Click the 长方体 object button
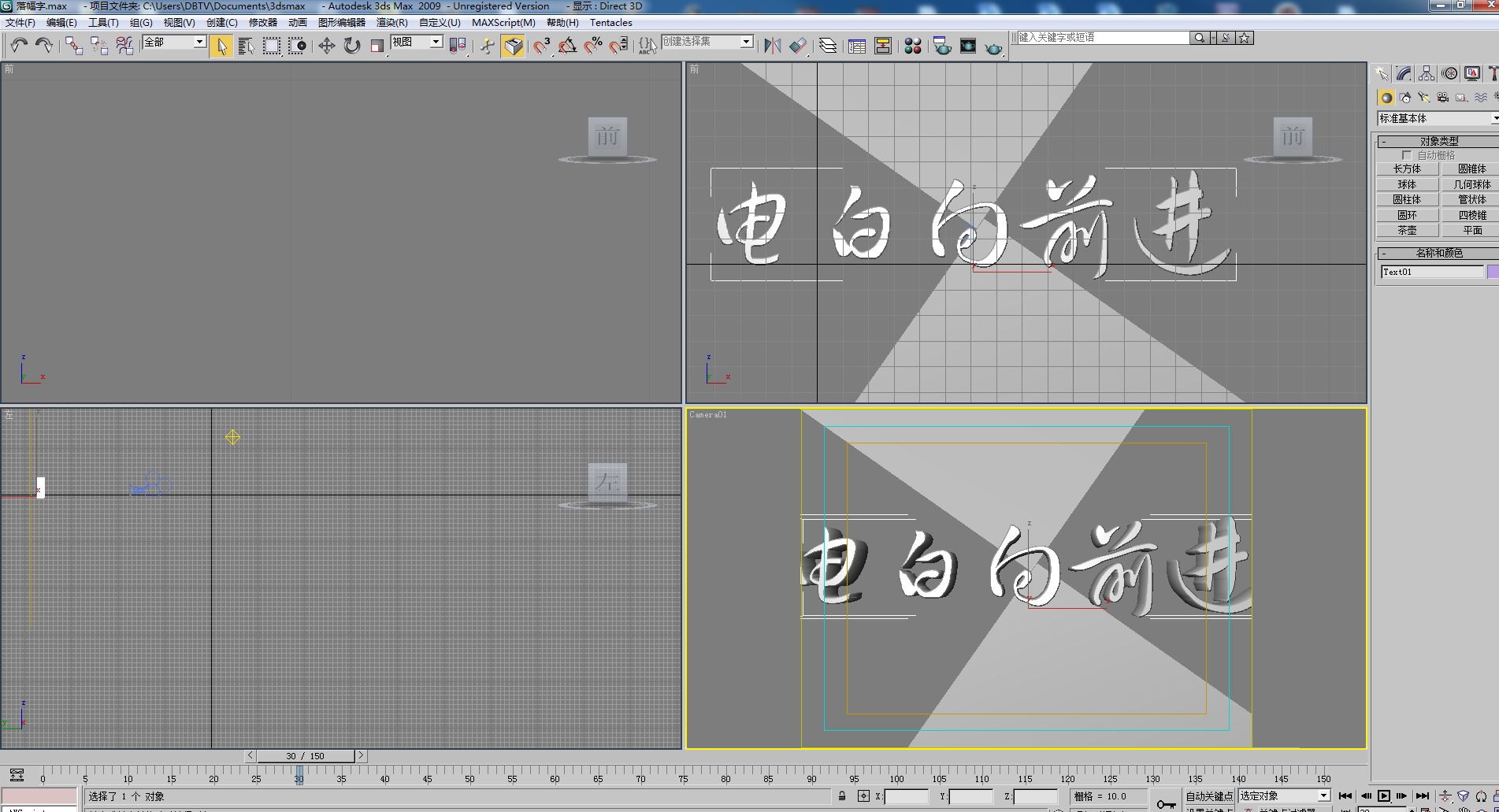Screen dimensions: 1499x812 click(x=1407, y=169)
